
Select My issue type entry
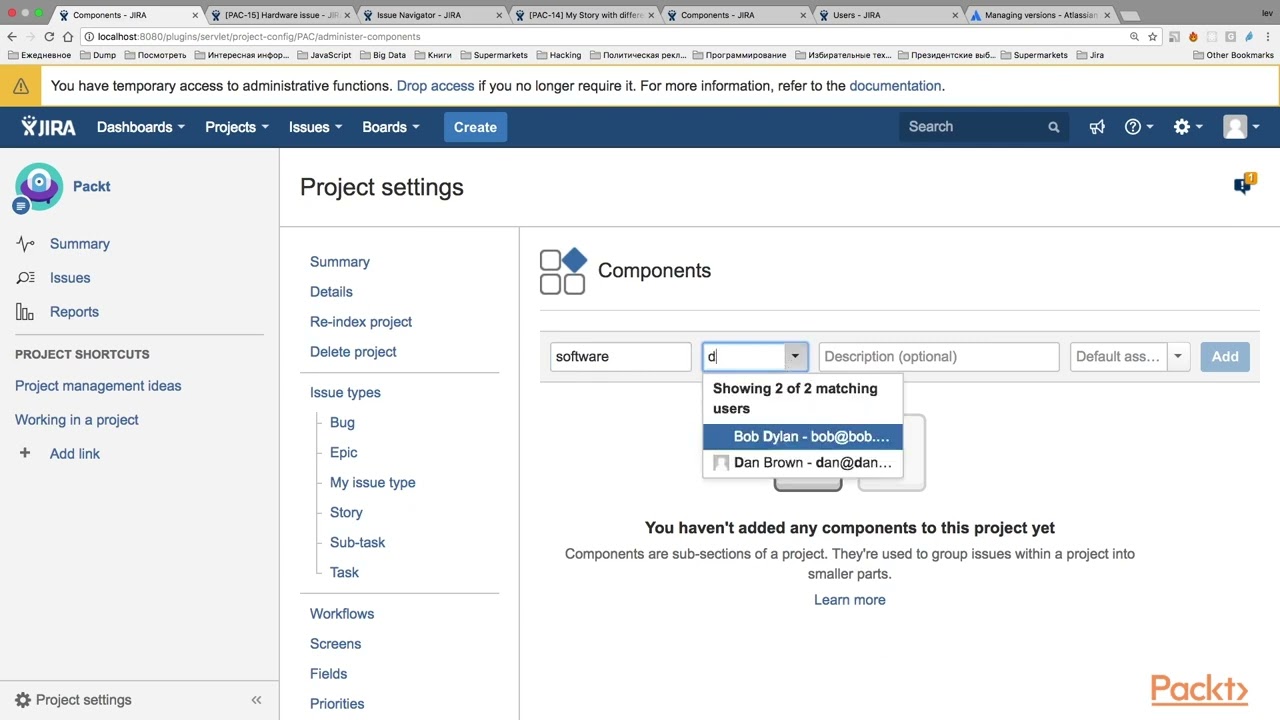372,483
